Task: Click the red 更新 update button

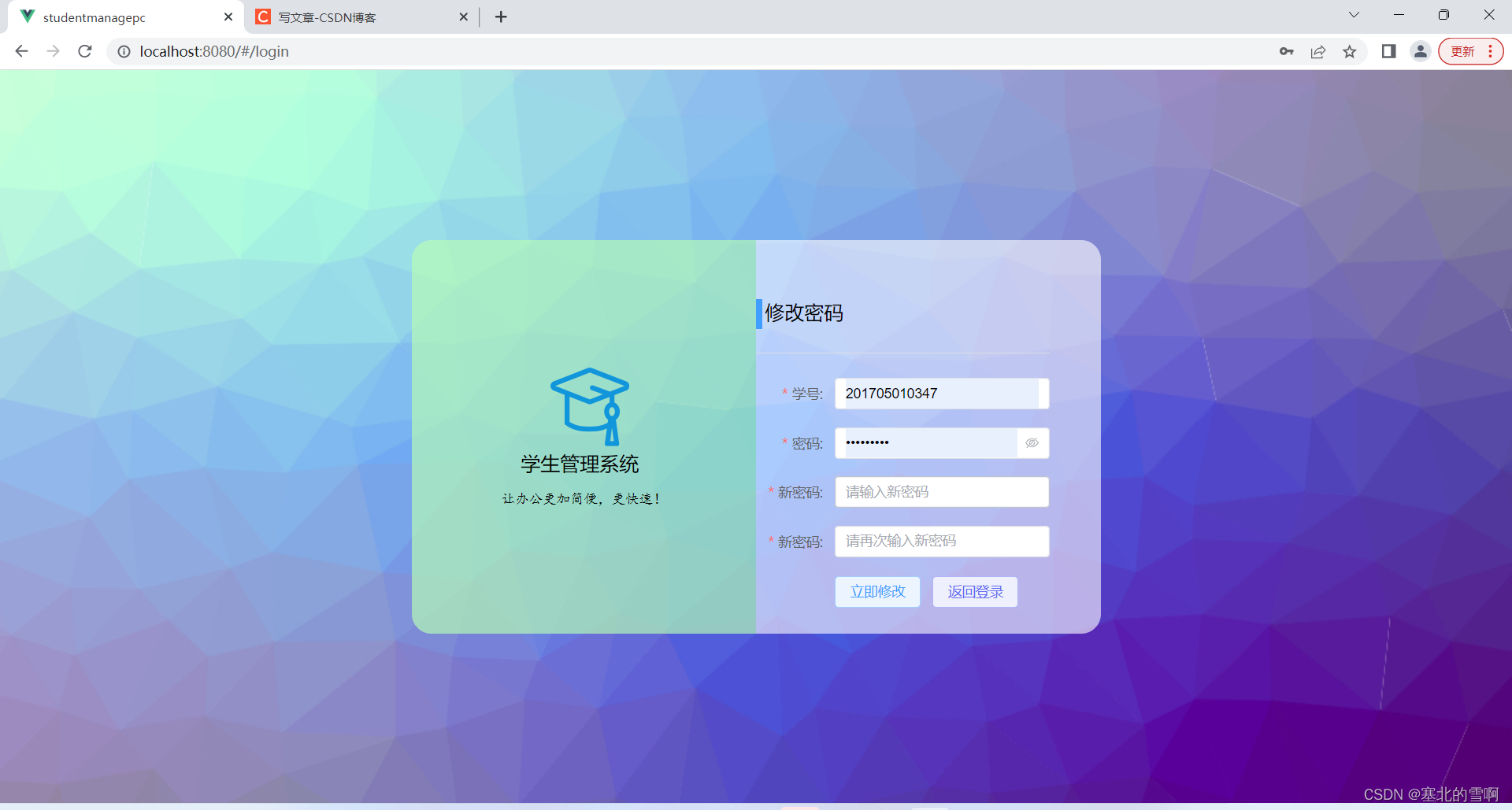Action: [1463, 50]
